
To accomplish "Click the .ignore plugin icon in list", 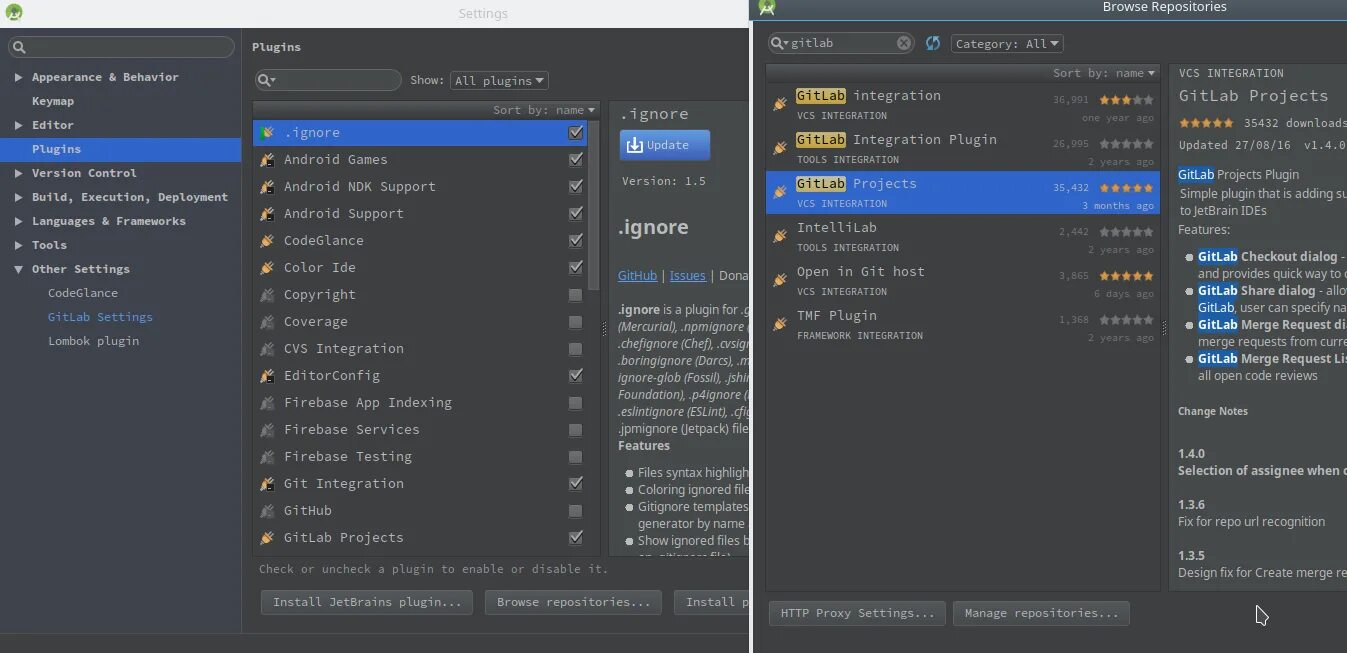I will click(x=267, y=133).
